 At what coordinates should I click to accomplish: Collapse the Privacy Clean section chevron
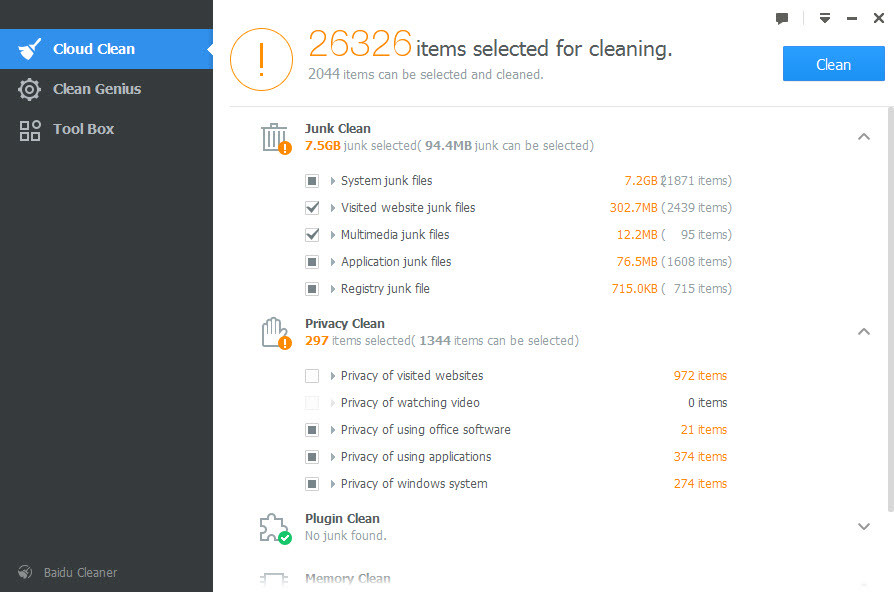pos(864,332)
